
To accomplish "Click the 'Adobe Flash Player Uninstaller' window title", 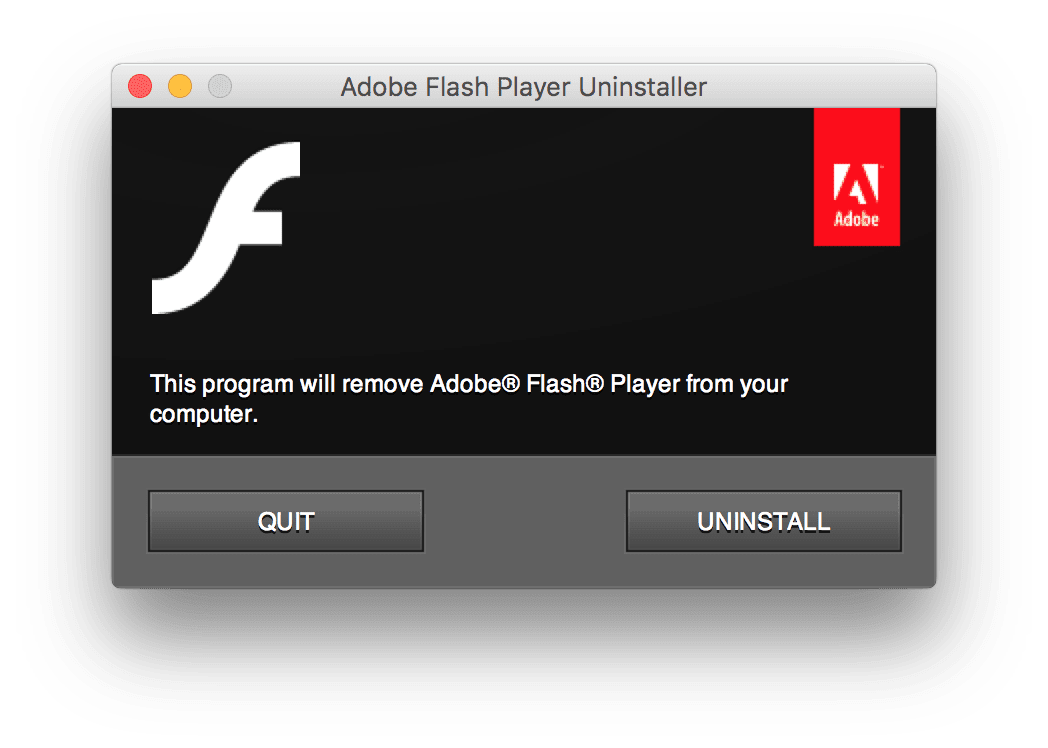I will click(x=523, y=87).
